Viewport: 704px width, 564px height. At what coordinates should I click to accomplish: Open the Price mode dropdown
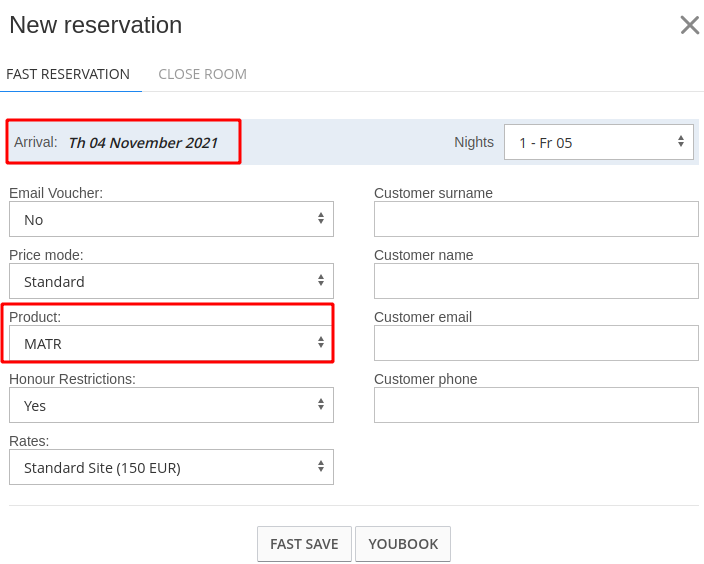coord(171,281)
